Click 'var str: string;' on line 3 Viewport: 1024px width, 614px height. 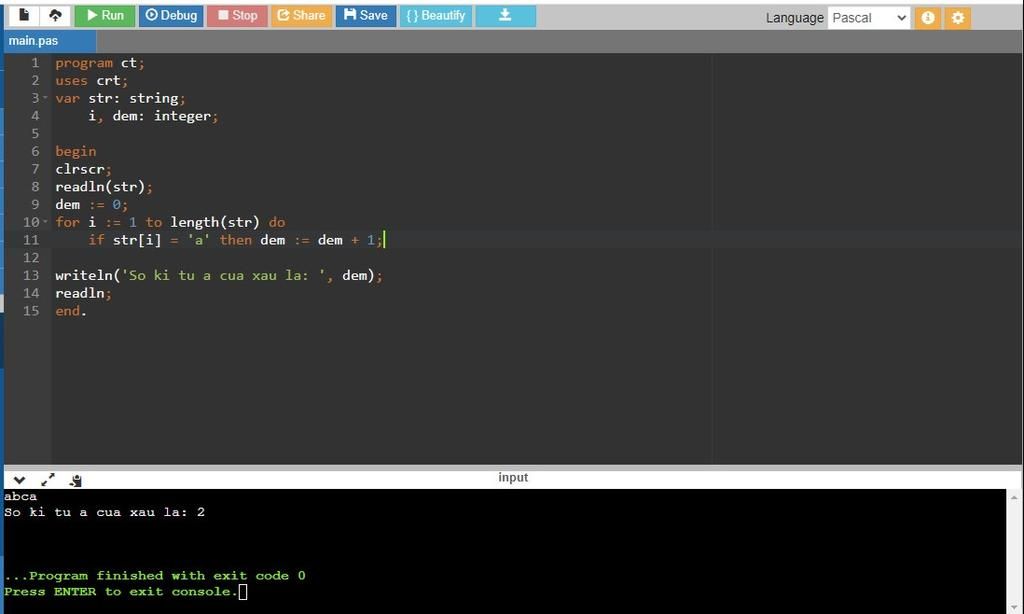[120, 98]
